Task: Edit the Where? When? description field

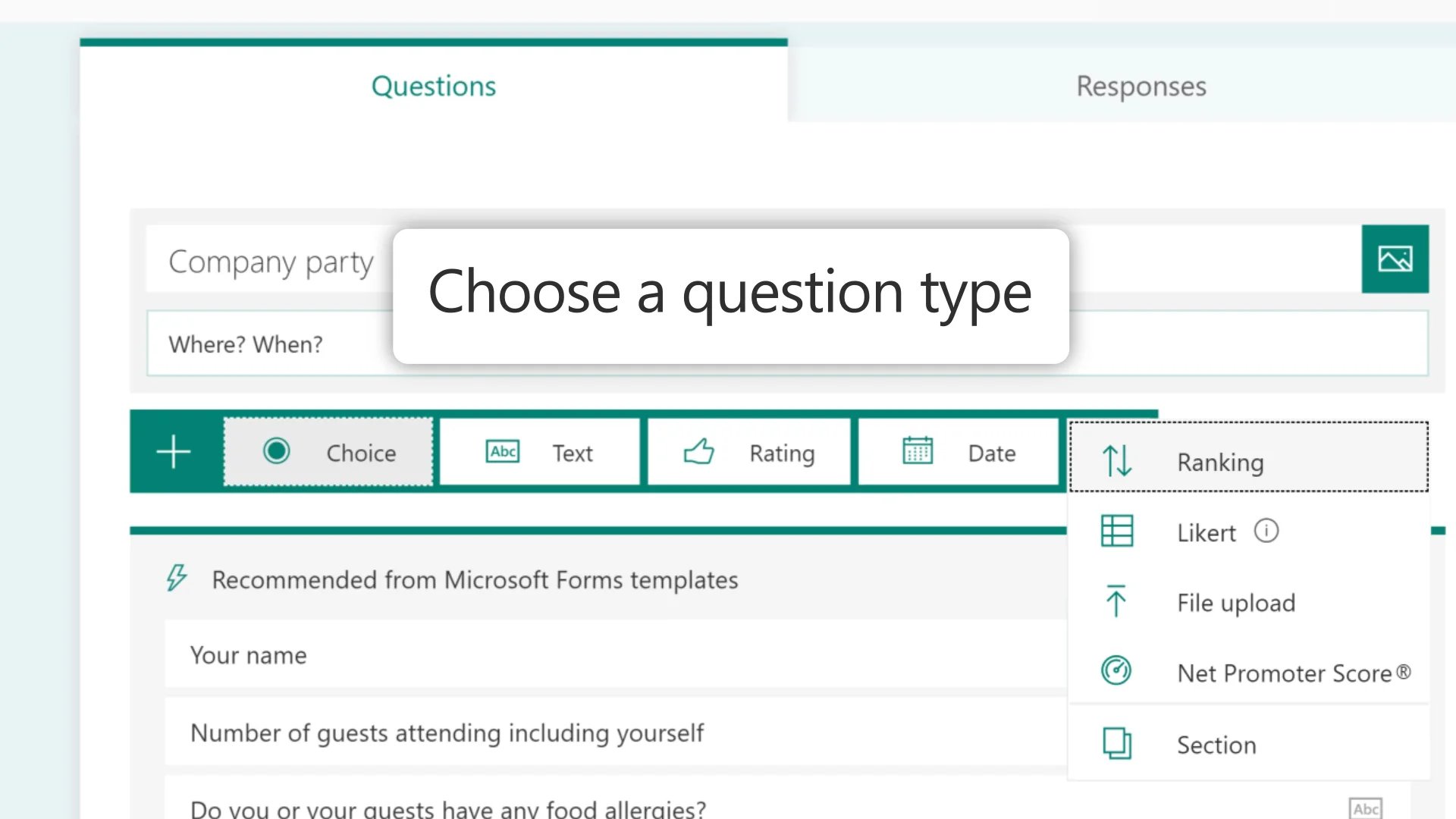Action: tap(246, 344)
